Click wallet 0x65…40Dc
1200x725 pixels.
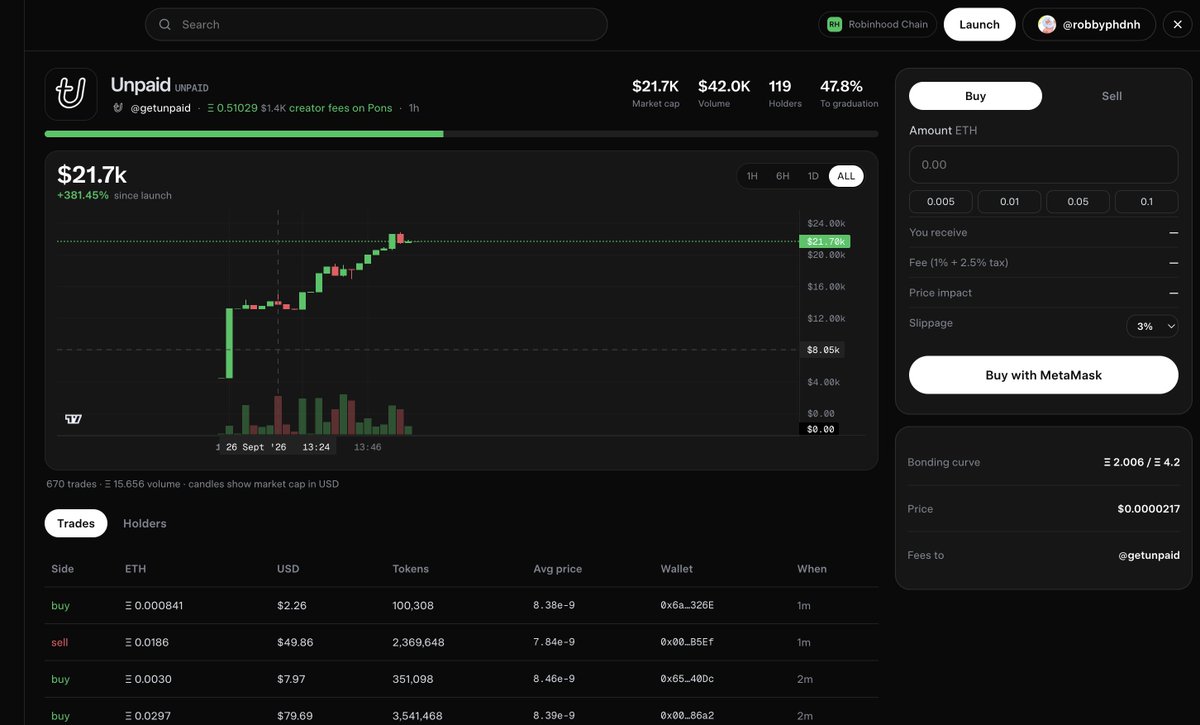point(687,679)
